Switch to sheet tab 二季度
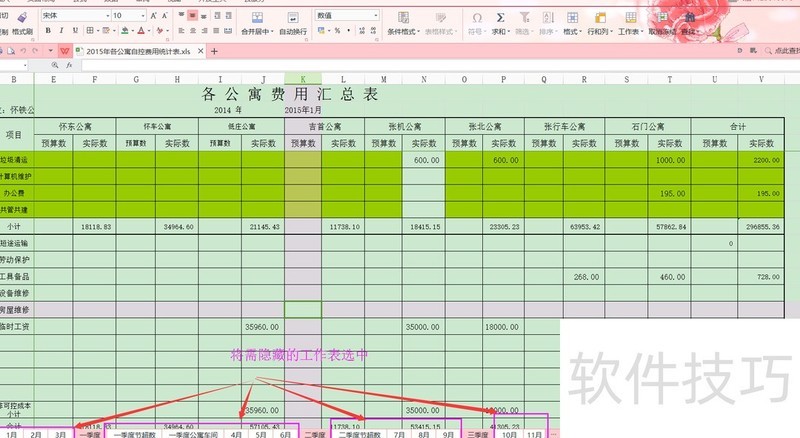 coord(315,434)
